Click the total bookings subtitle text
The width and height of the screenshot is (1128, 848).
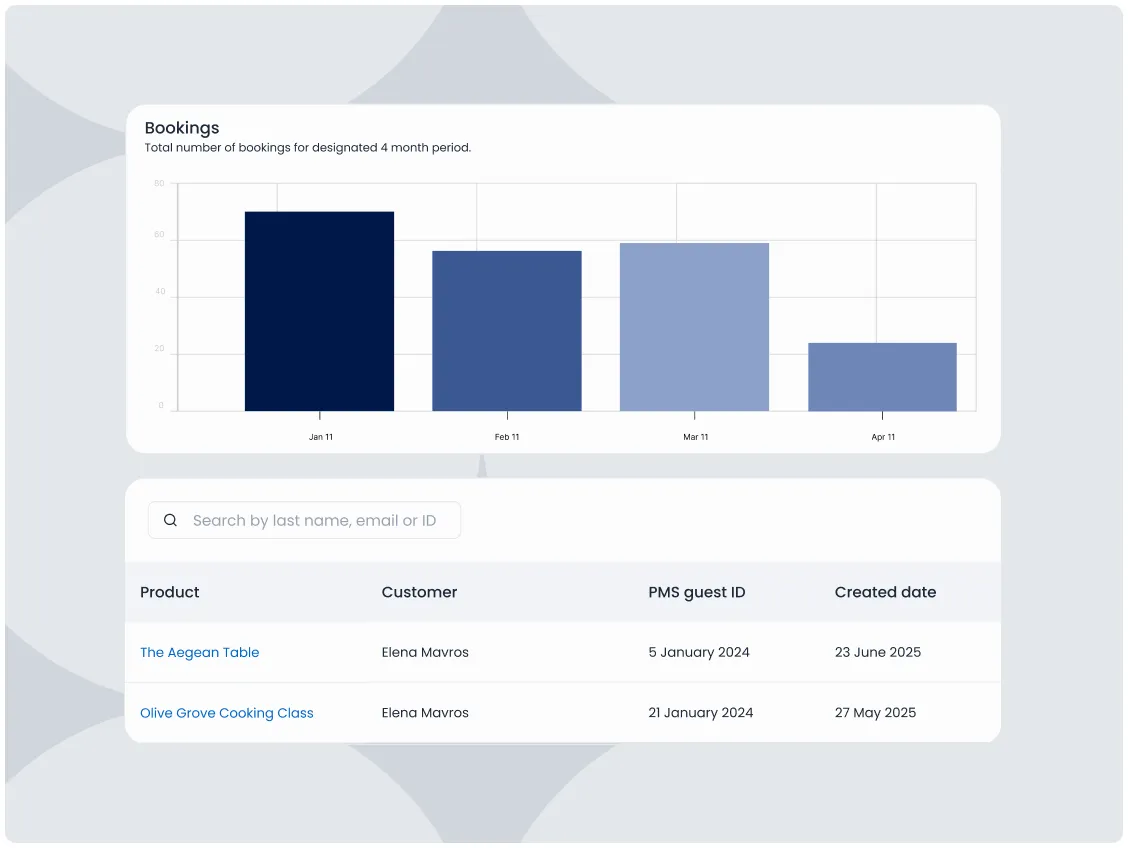(x=308, y=147)
